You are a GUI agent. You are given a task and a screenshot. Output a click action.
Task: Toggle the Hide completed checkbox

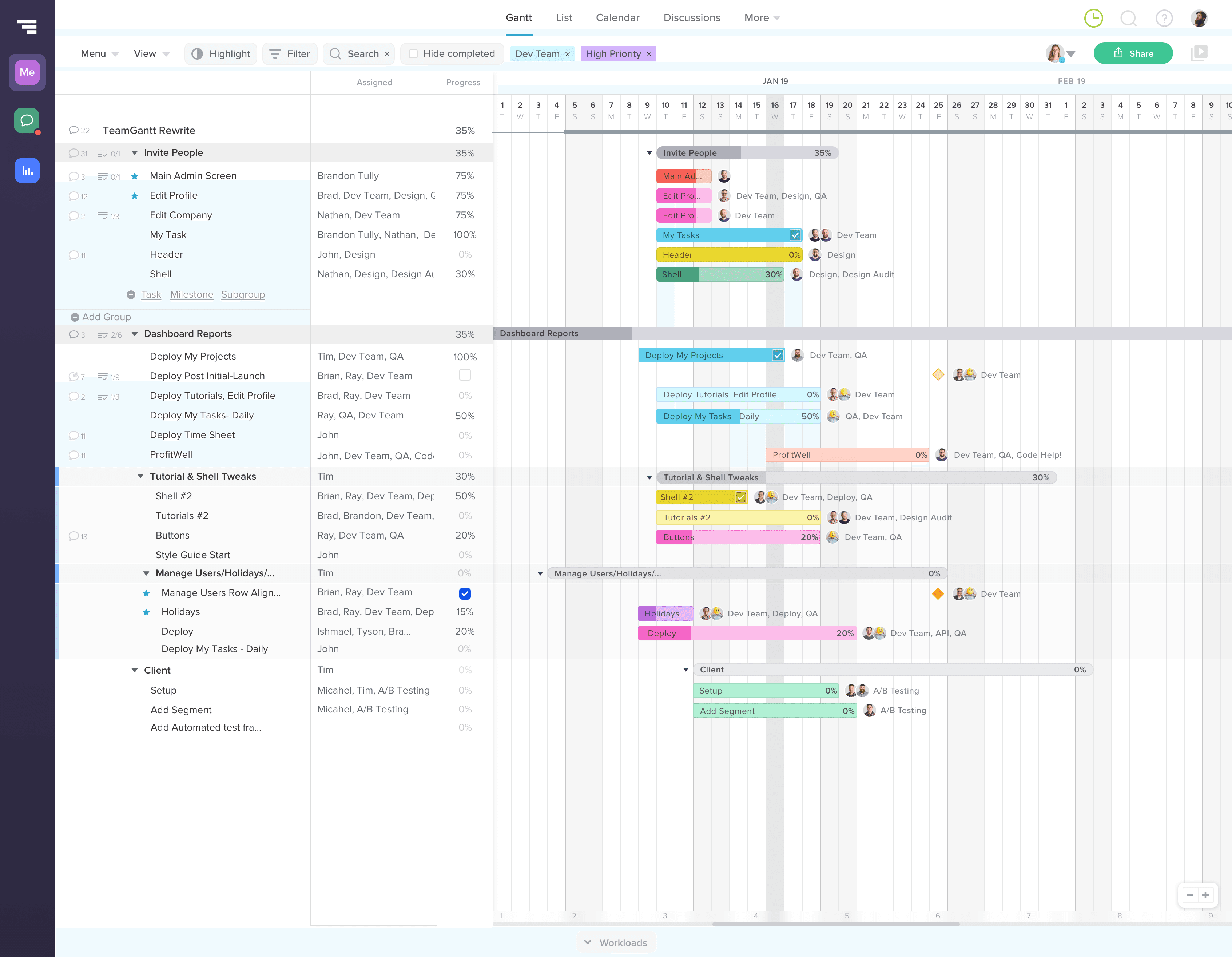click(413, 53)
